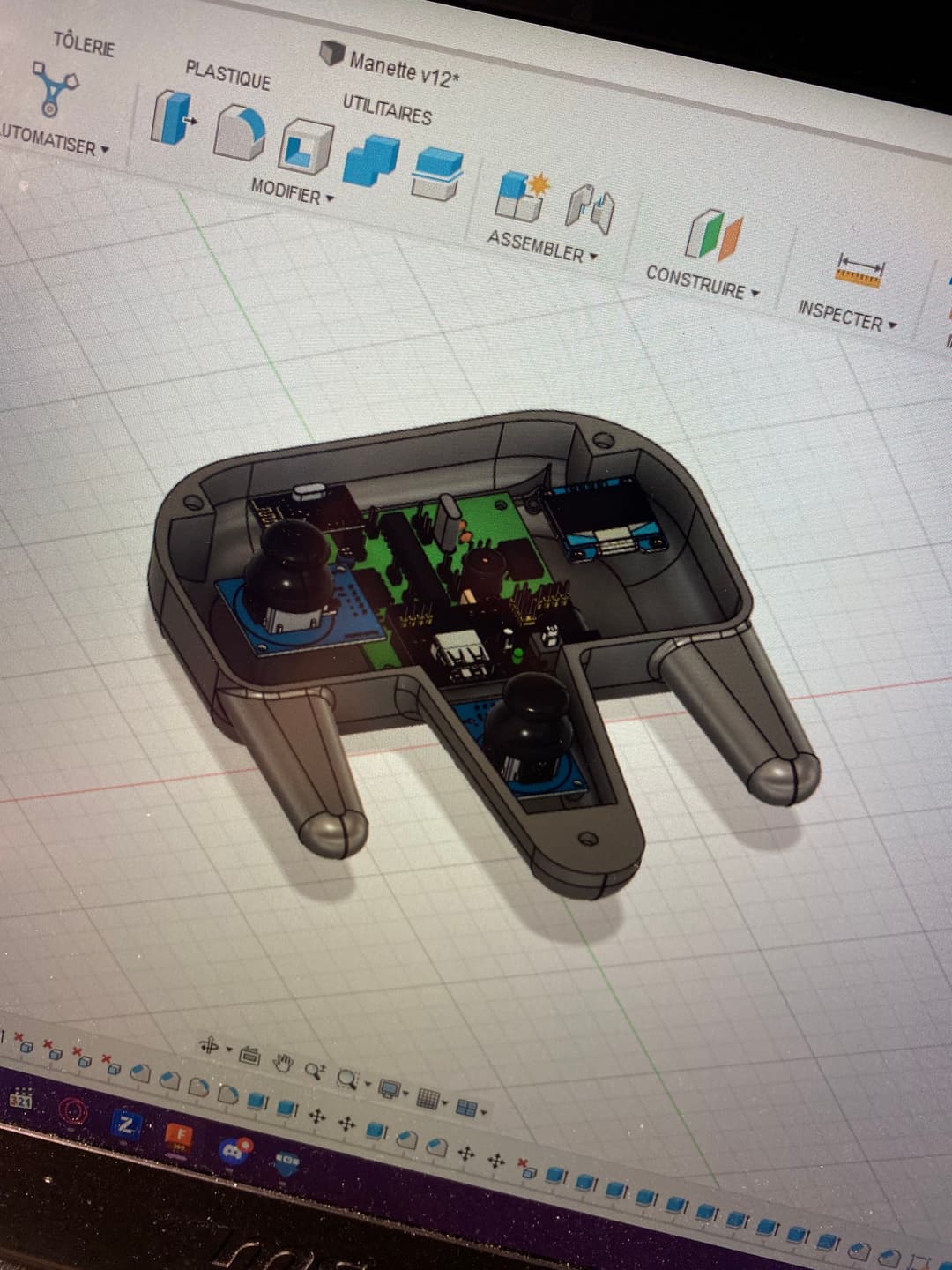
Task: Click the Measure ruler icon
Action: [x=859, y=272]
